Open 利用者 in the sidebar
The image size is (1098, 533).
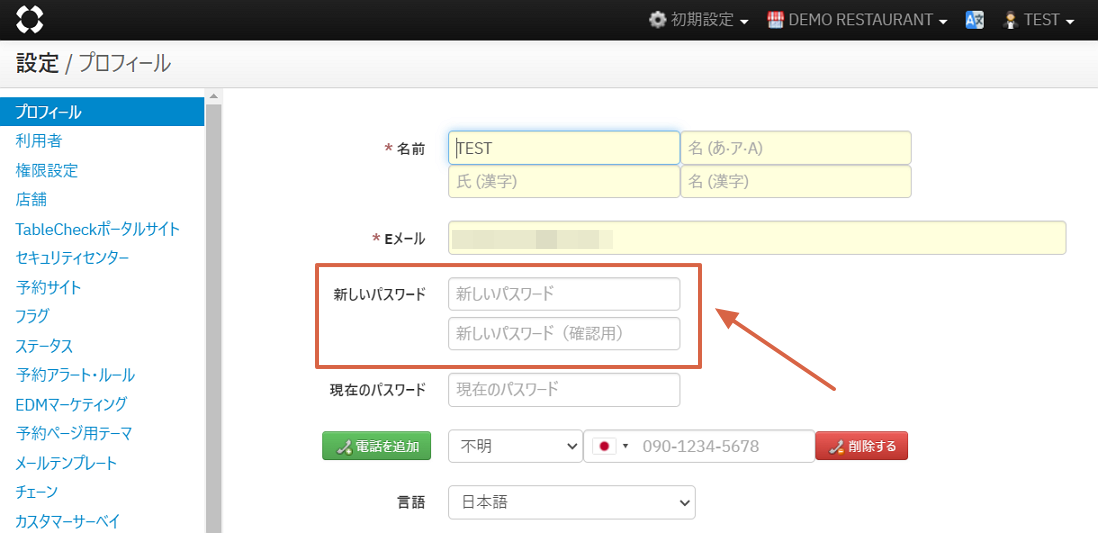click(38, 141)
